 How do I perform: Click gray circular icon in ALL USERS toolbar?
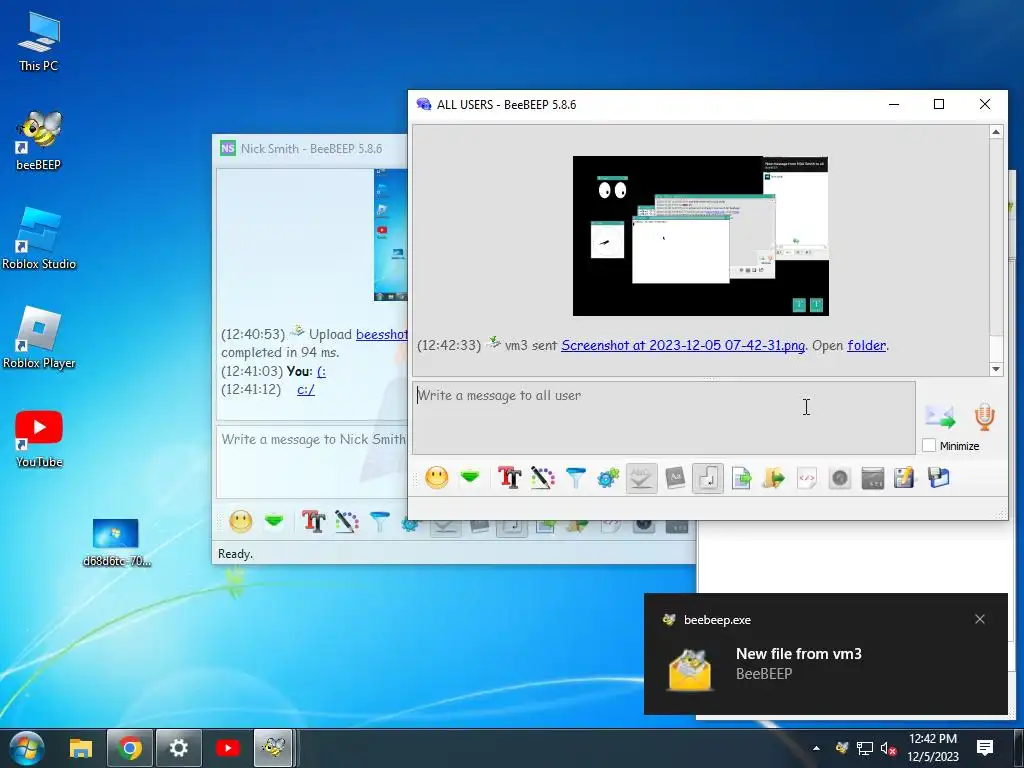pos(840,478)
